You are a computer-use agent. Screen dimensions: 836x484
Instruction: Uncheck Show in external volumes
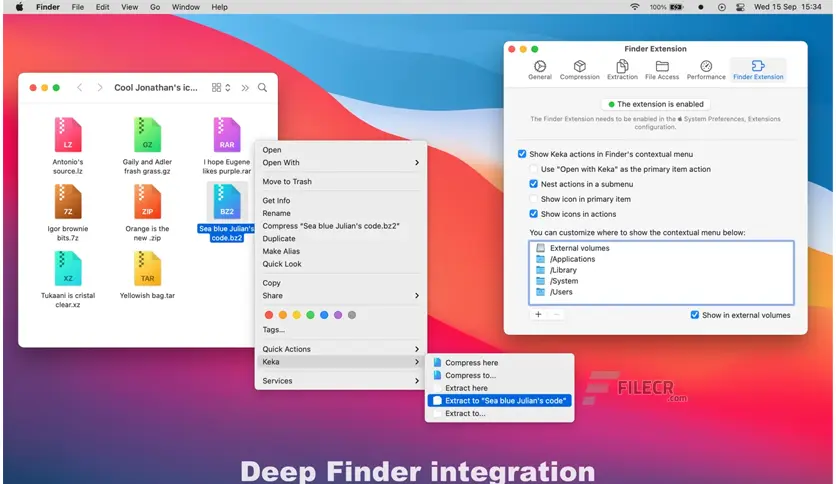tap(695, 315)
